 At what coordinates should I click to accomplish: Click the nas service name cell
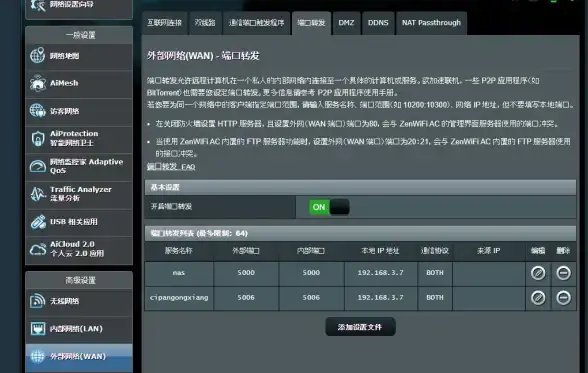[179, 273]
